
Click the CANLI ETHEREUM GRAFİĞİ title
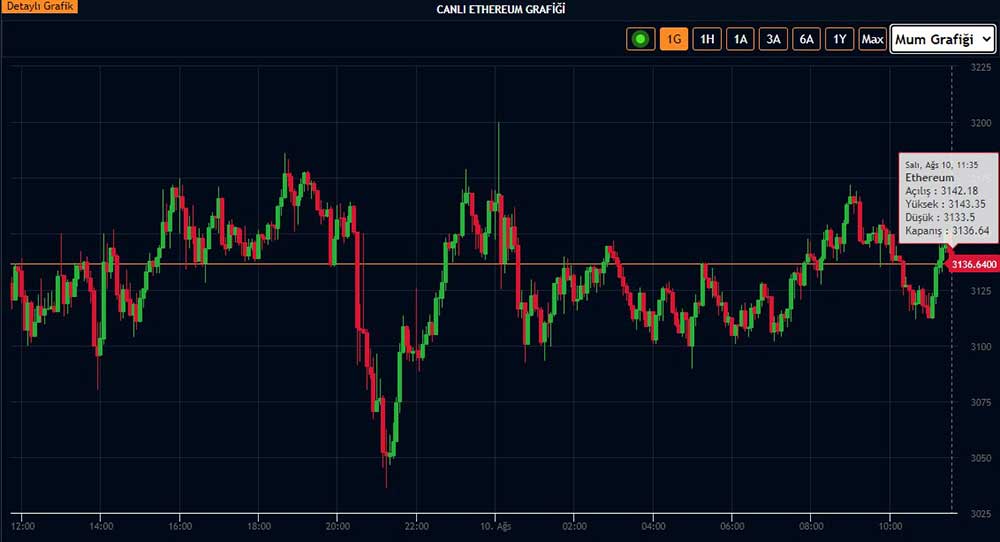(501, 9)
